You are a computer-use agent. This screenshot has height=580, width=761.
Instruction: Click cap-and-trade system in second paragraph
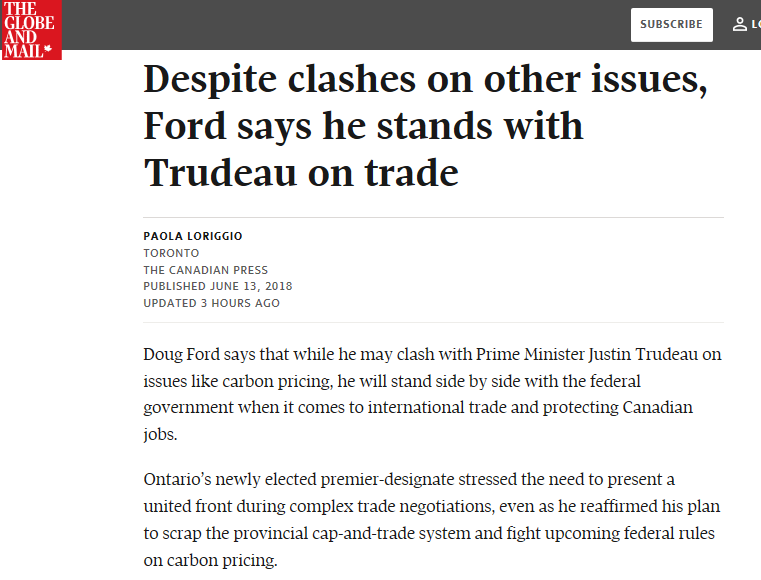(446, 533)
